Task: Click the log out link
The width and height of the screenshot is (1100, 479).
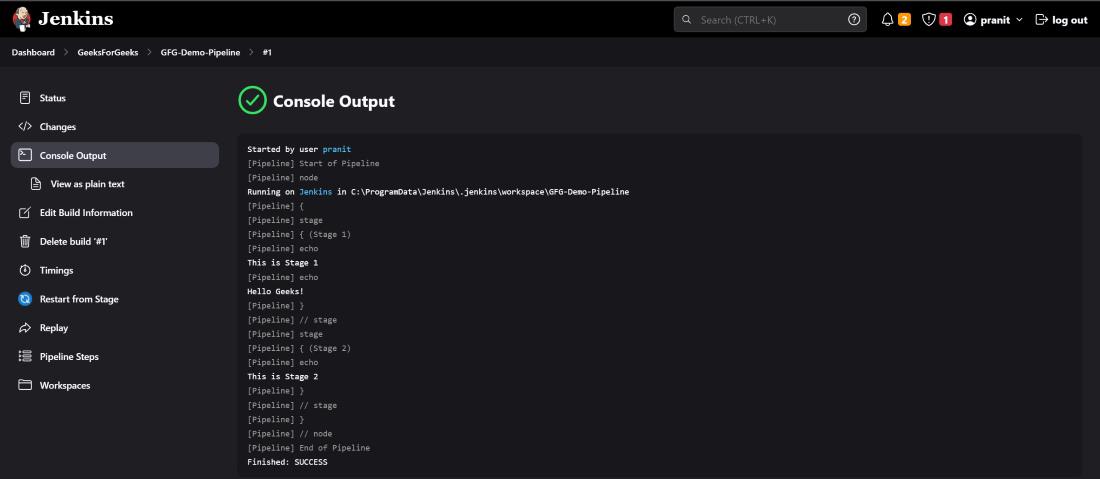Action: (x=1061, y=19)
